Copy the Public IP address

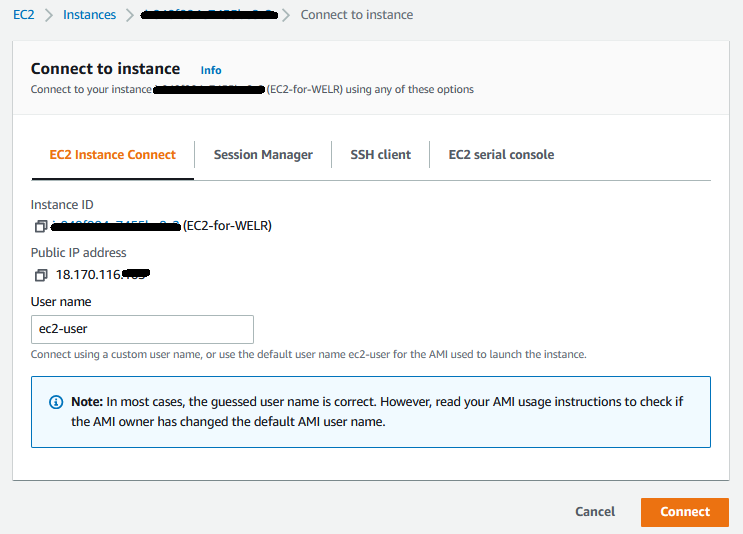(40, 274)
